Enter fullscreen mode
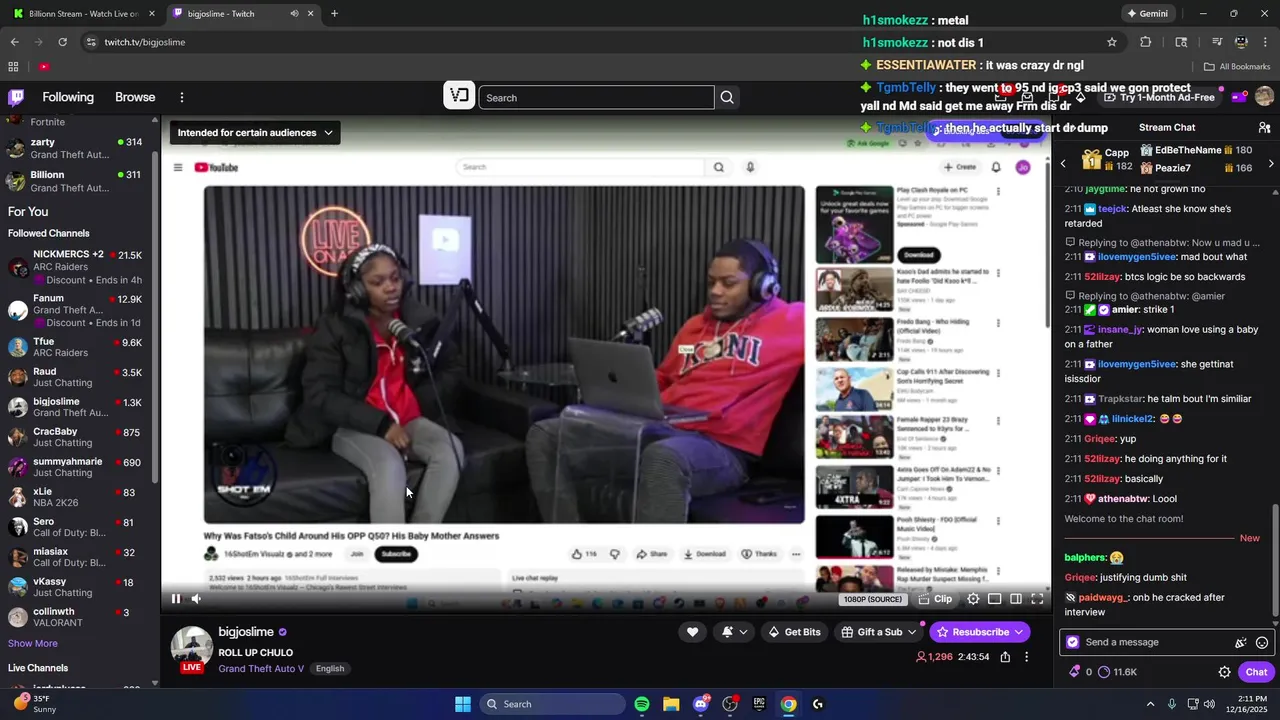This screenshot has height=720, width=1280. coord(1037,599)
